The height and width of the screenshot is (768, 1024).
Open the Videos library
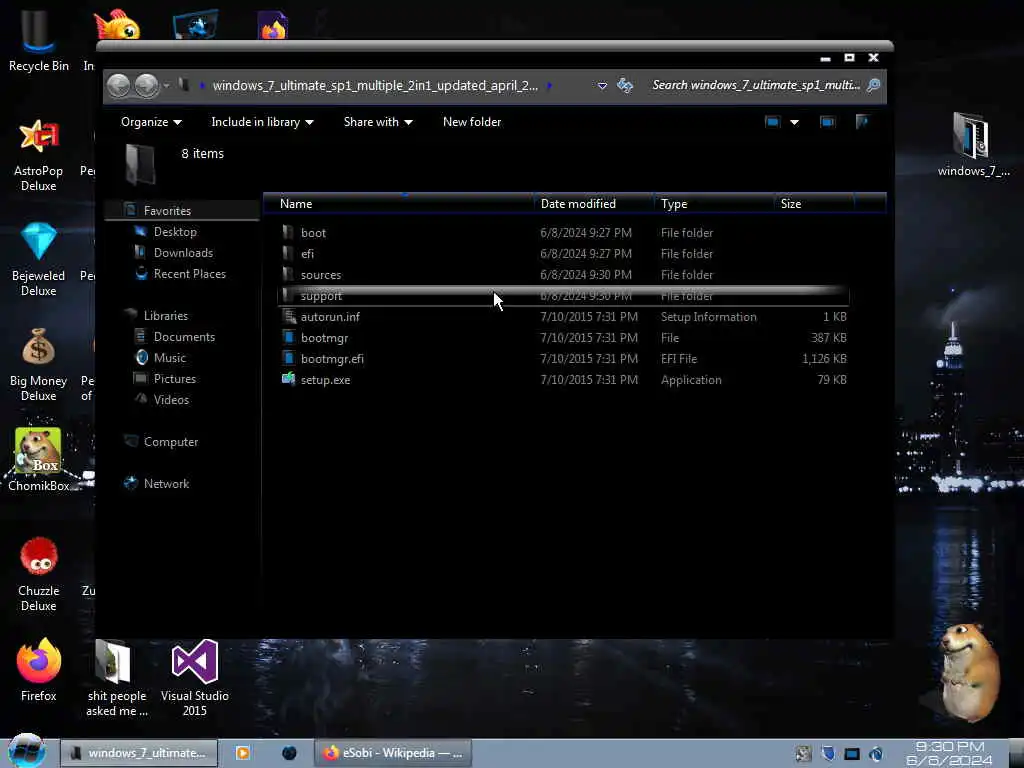(x=170, y=400)
